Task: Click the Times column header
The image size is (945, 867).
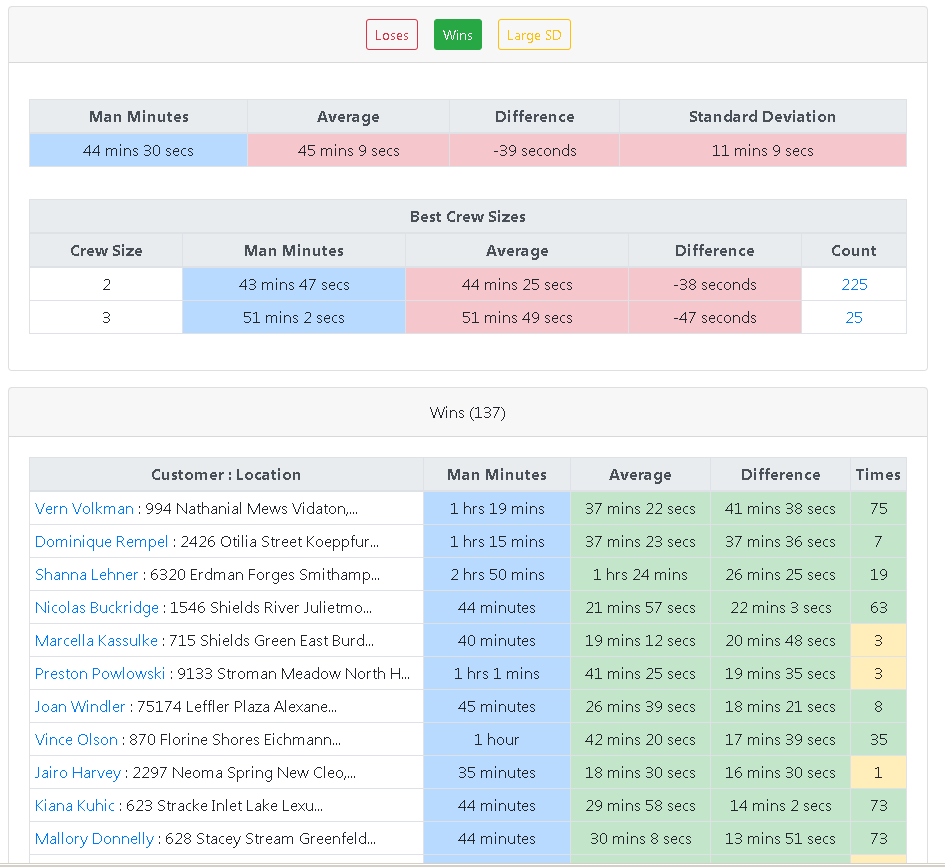Action: coord(877,475)
